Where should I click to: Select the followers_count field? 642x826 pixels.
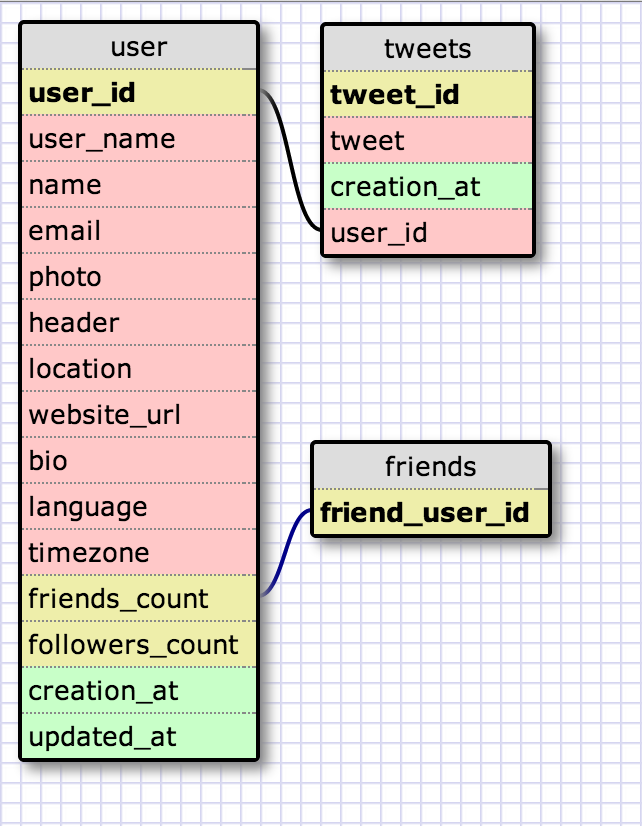tap(139, 645)
